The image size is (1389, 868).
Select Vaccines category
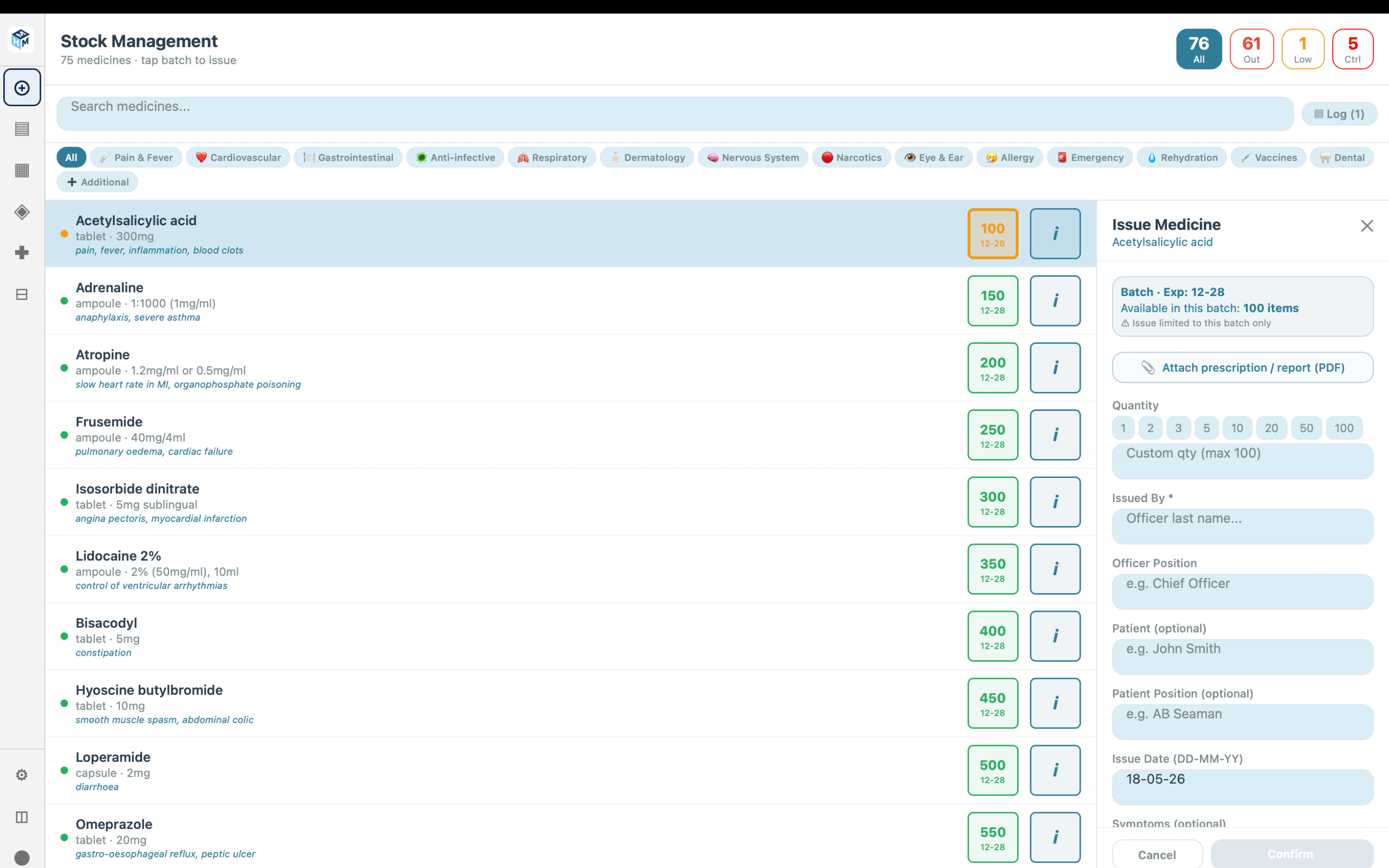[1268, 157]
